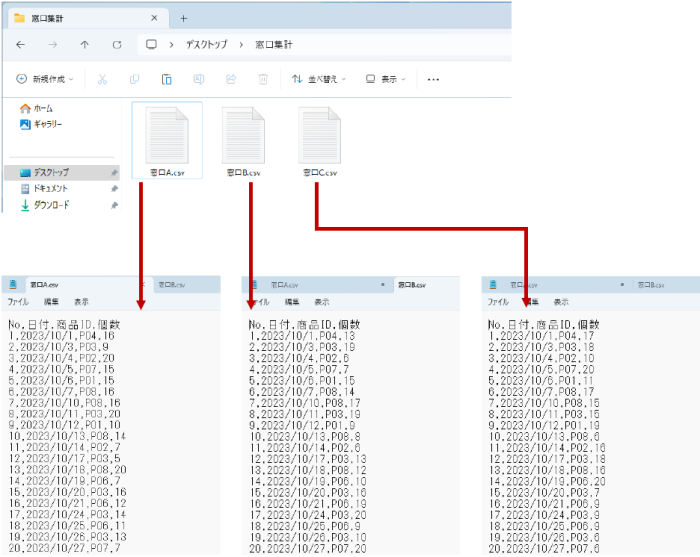Open 編集 menu in the 窓口A.csv Notepad
This screenshot has width=700, height=557.
point(51,301)
